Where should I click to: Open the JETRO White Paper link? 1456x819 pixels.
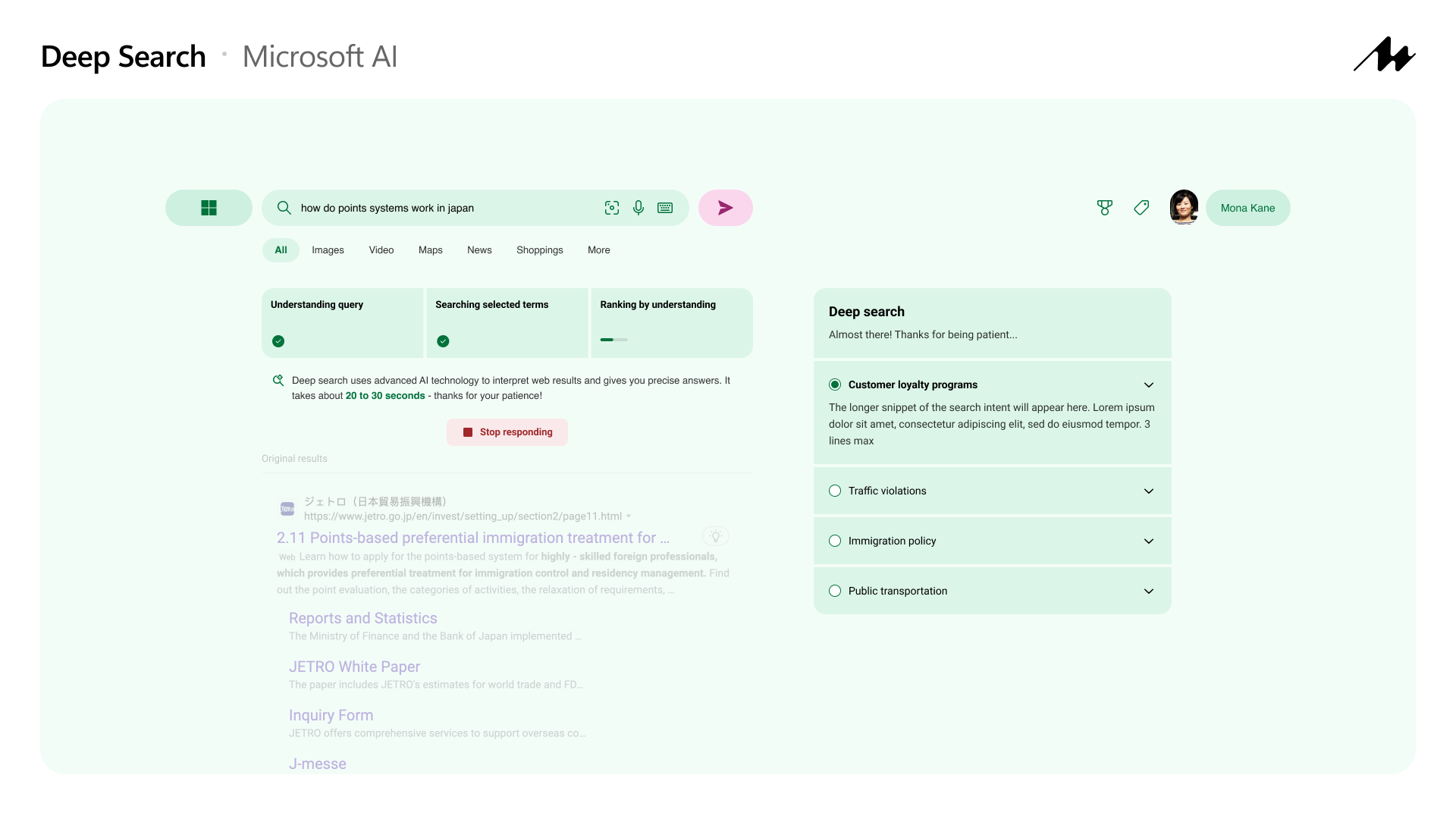pos(354,667)
